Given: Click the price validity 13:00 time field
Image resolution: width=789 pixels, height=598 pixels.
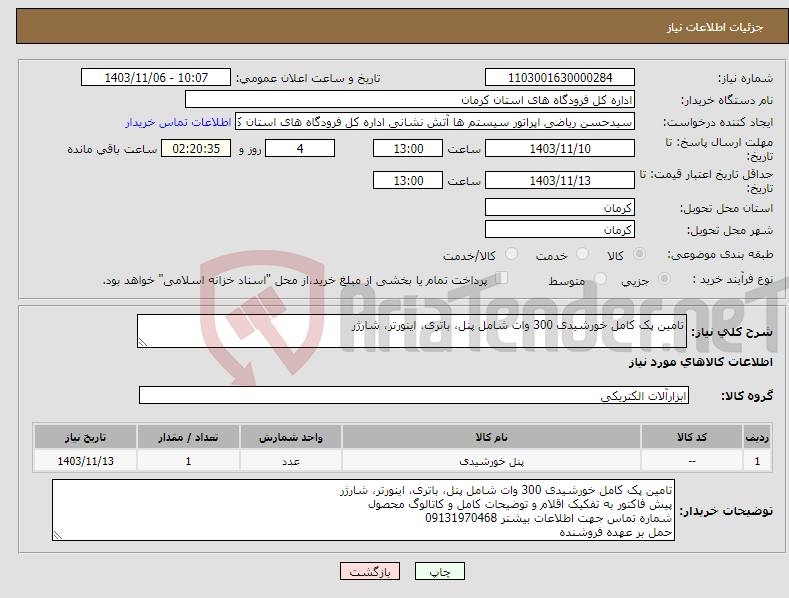Looking at the screenshot, I should tap(408, 180).
